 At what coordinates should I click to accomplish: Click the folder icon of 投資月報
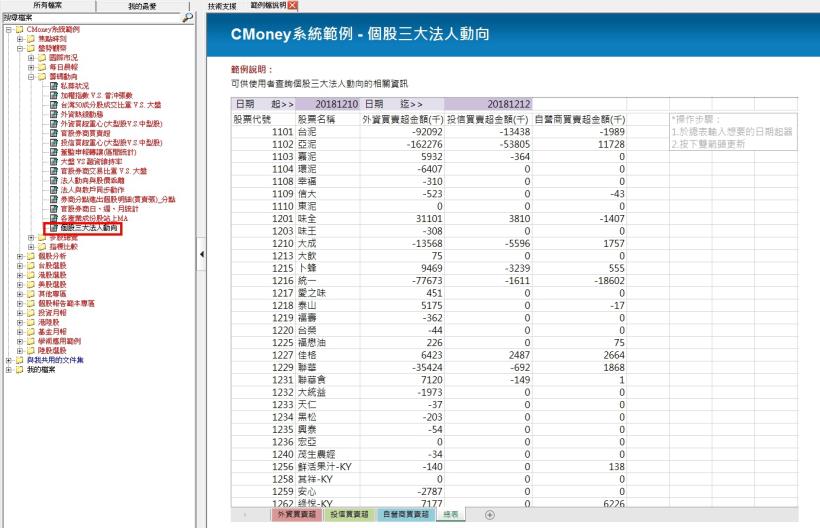tap(31, 313)
